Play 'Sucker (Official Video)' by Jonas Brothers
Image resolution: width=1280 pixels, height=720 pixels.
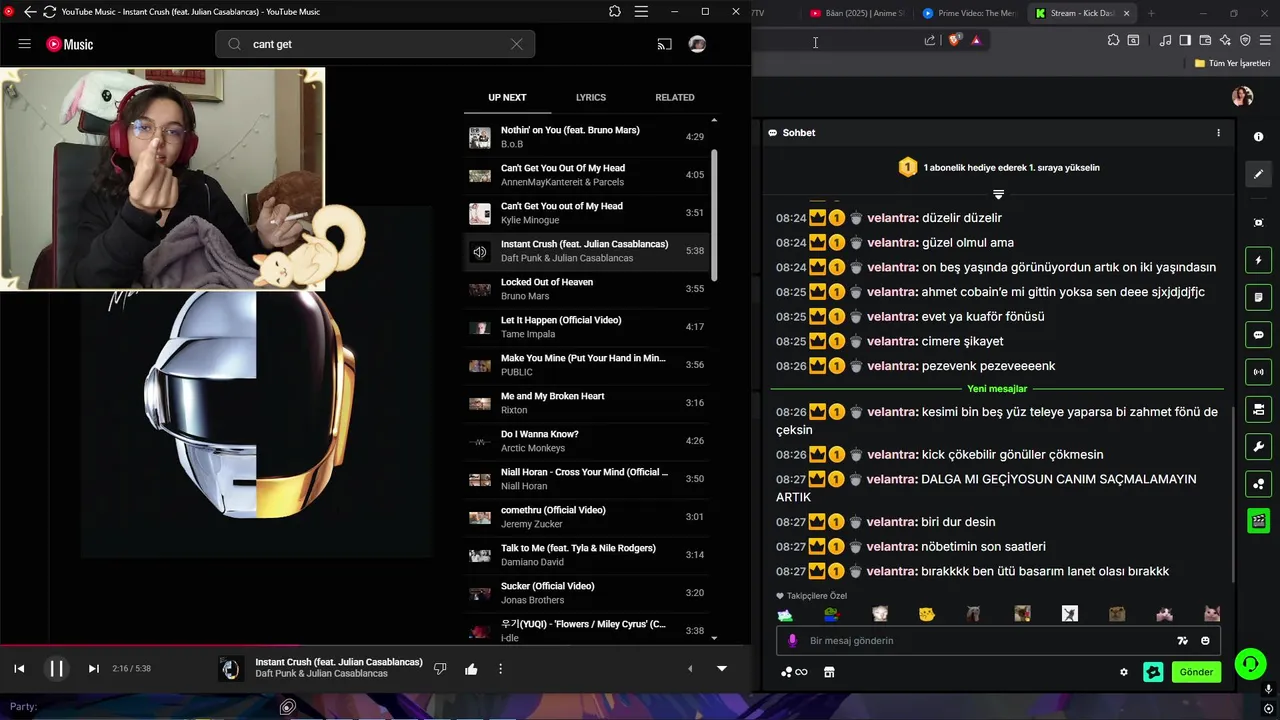point(587,593)
